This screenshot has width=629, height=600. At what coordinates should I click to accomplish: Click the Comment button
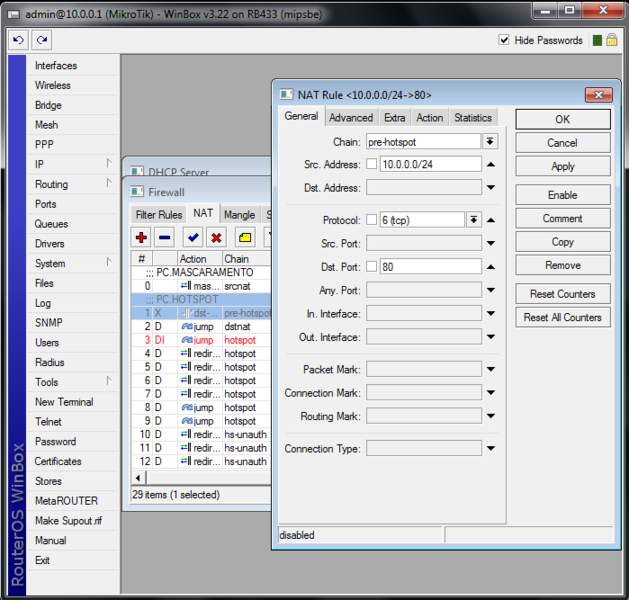pos(563,219)
